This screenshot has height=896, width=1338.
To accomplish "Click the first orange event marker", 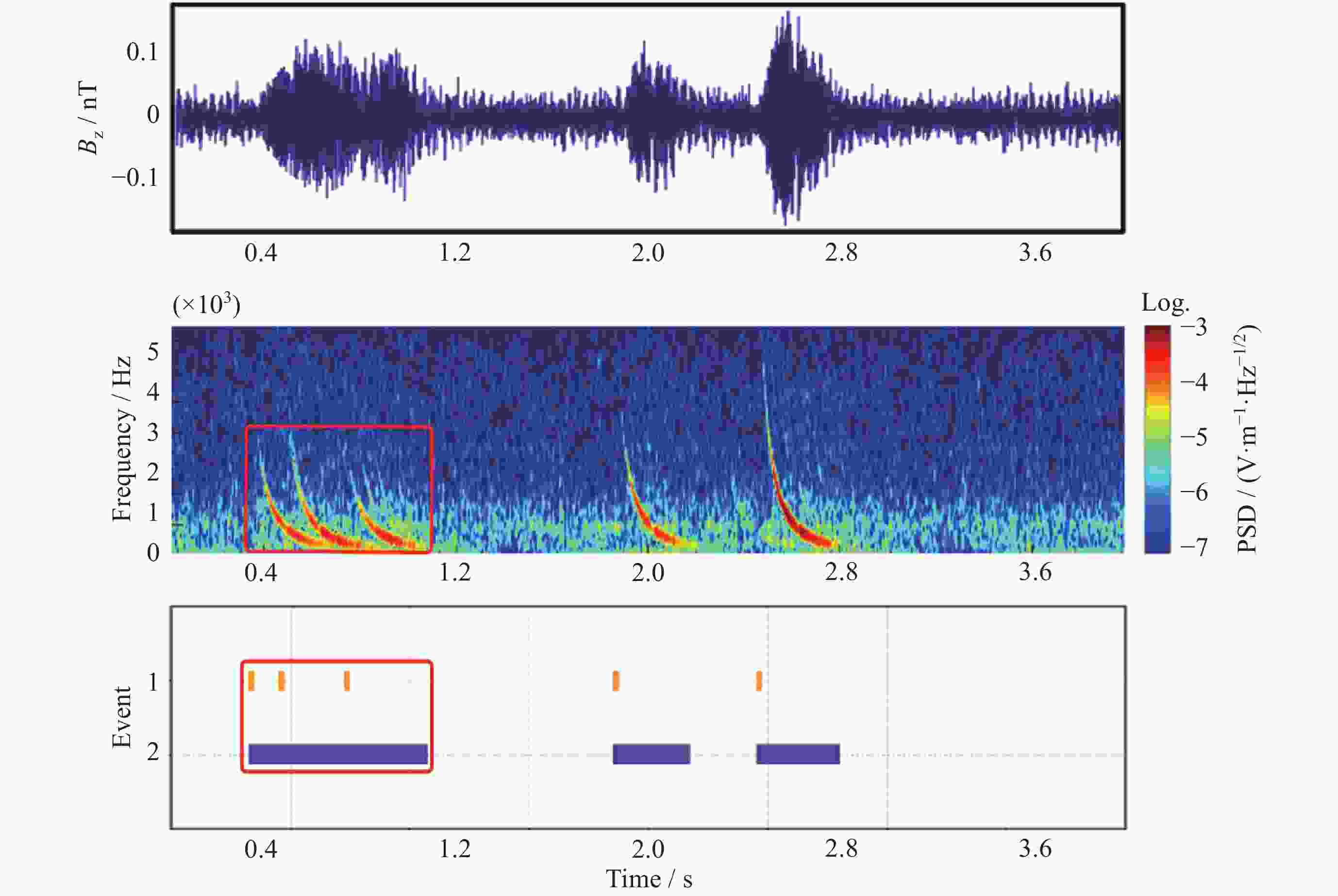I will pos(251,680).
